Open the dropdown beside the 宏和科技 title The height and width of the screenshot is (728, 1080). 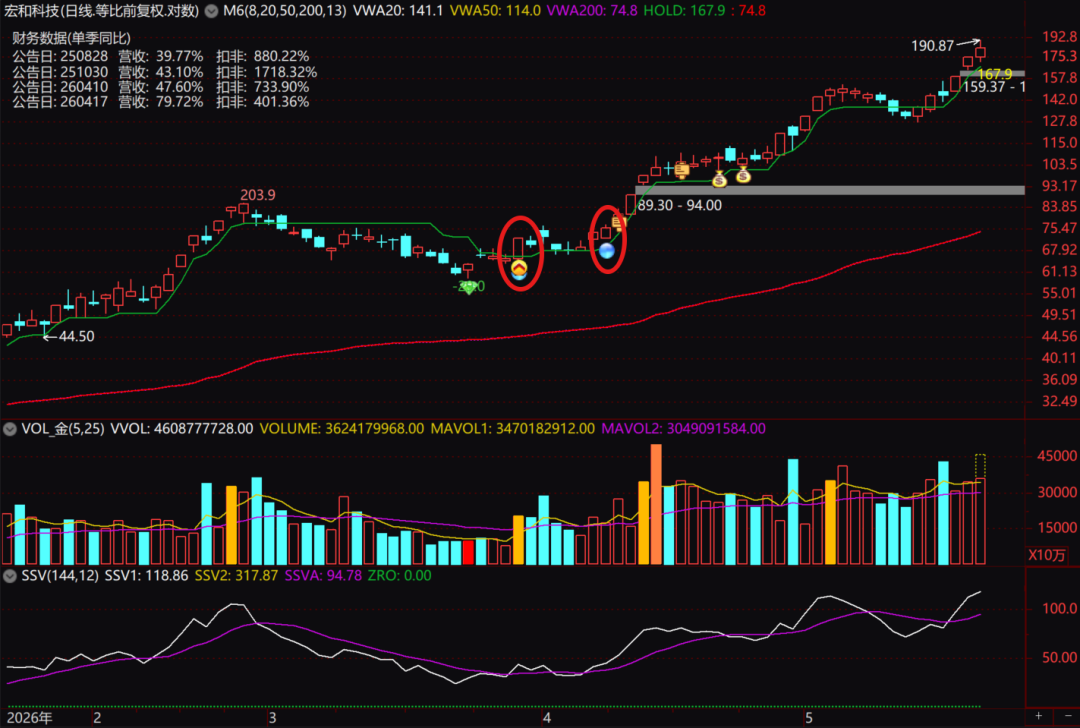[211, 12]
